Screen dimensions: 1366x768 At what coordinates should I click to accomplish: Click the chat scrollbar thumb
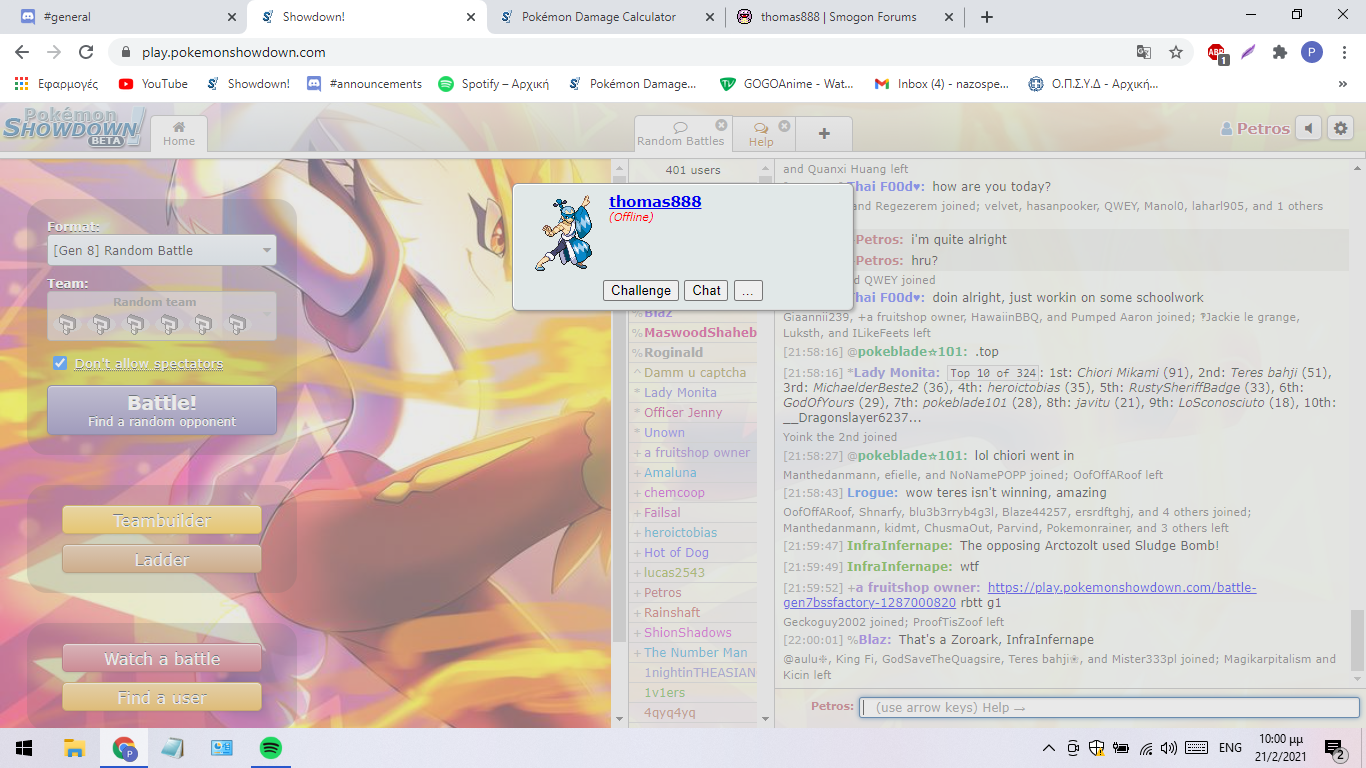(1357, 642)
